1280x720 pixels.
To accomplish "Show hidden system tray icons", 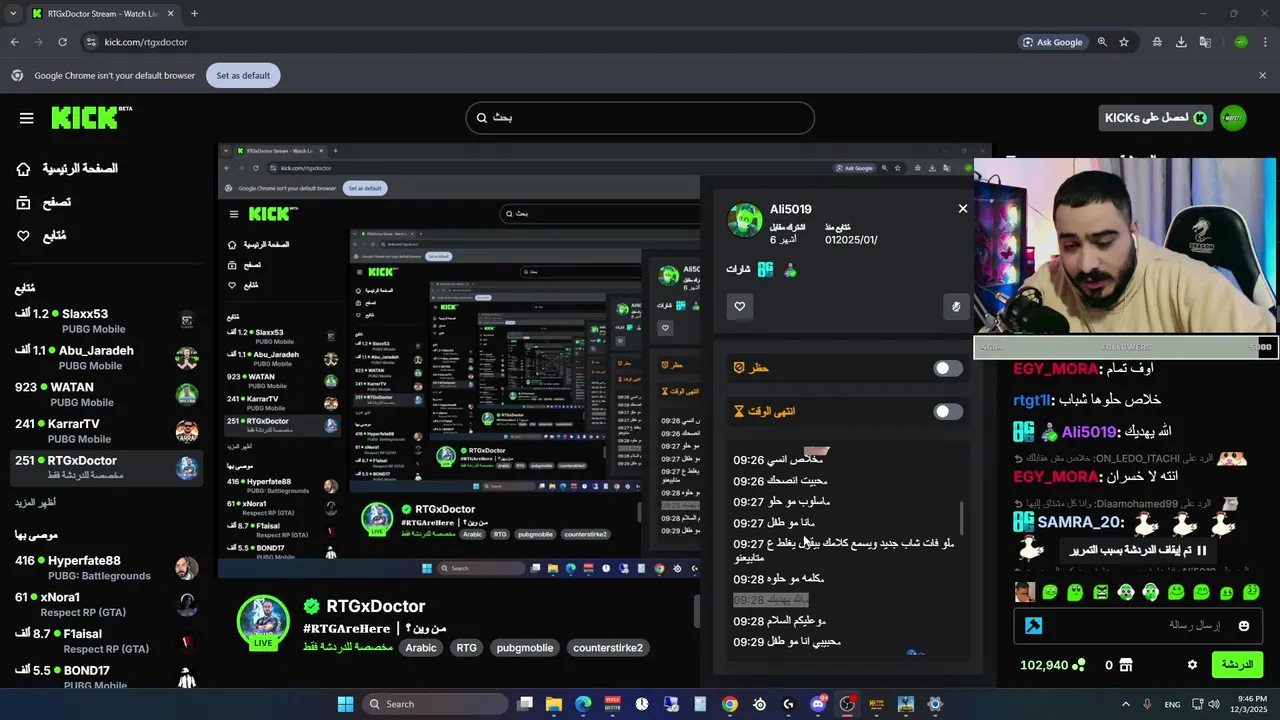I will pyautogui.click(x=1125, y=704).
